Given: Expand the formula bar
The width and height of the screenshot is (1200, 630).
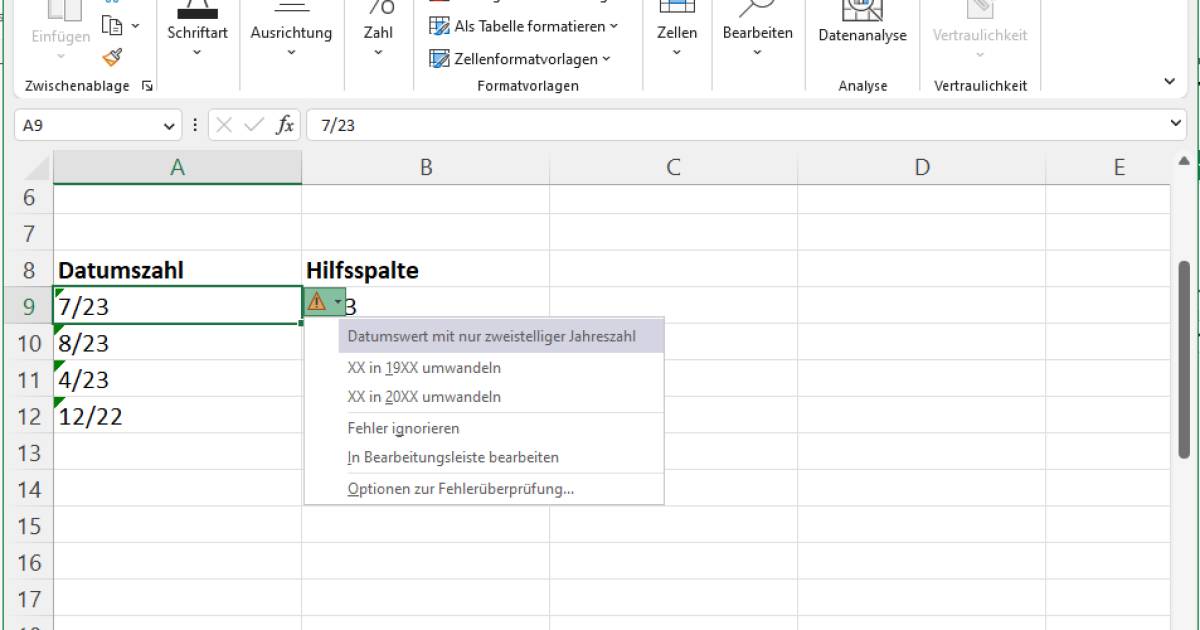Looking at the screenshot, I should coord(1176,123).
